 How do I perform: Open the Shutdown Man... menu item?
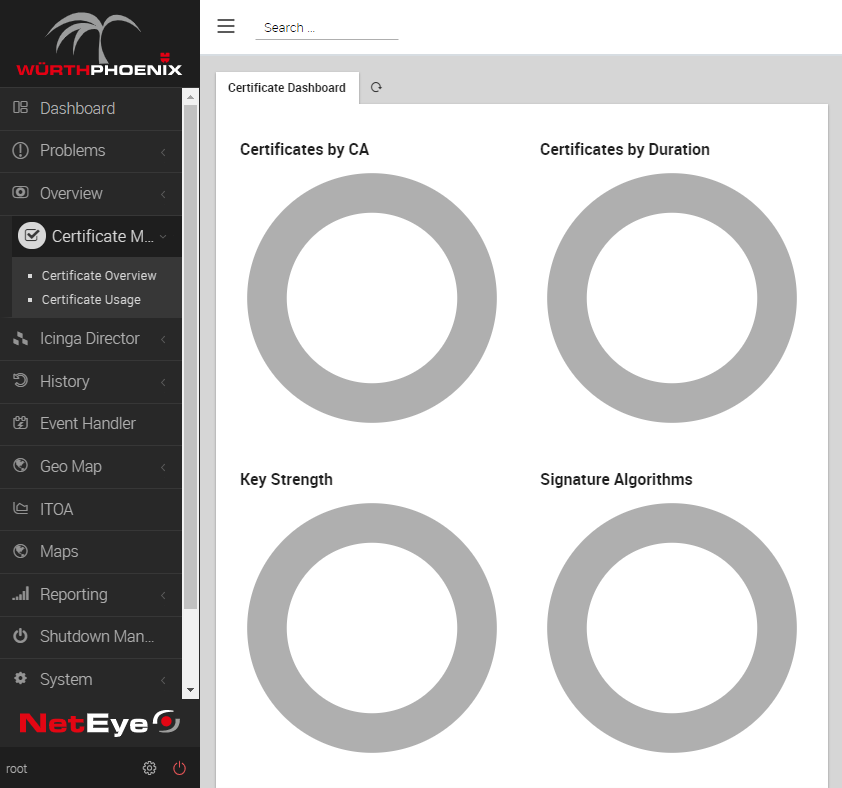pyautogui.click(x=91, y=637)
